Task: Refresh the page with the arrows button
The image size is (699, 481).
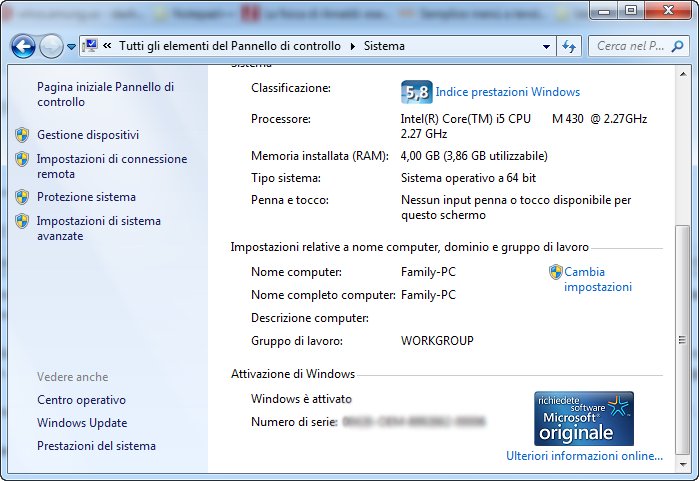Action: tap(569, 46)
